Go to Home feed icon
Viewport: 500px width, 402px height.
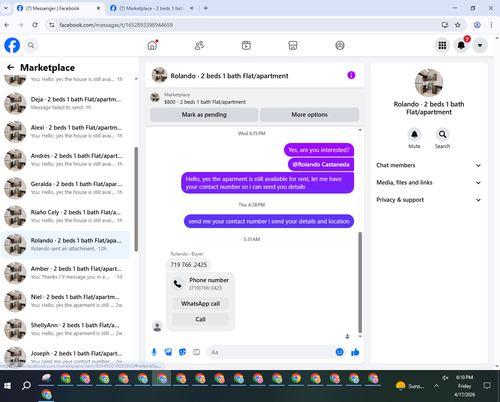pyautogui.click(x=152, y=45)
